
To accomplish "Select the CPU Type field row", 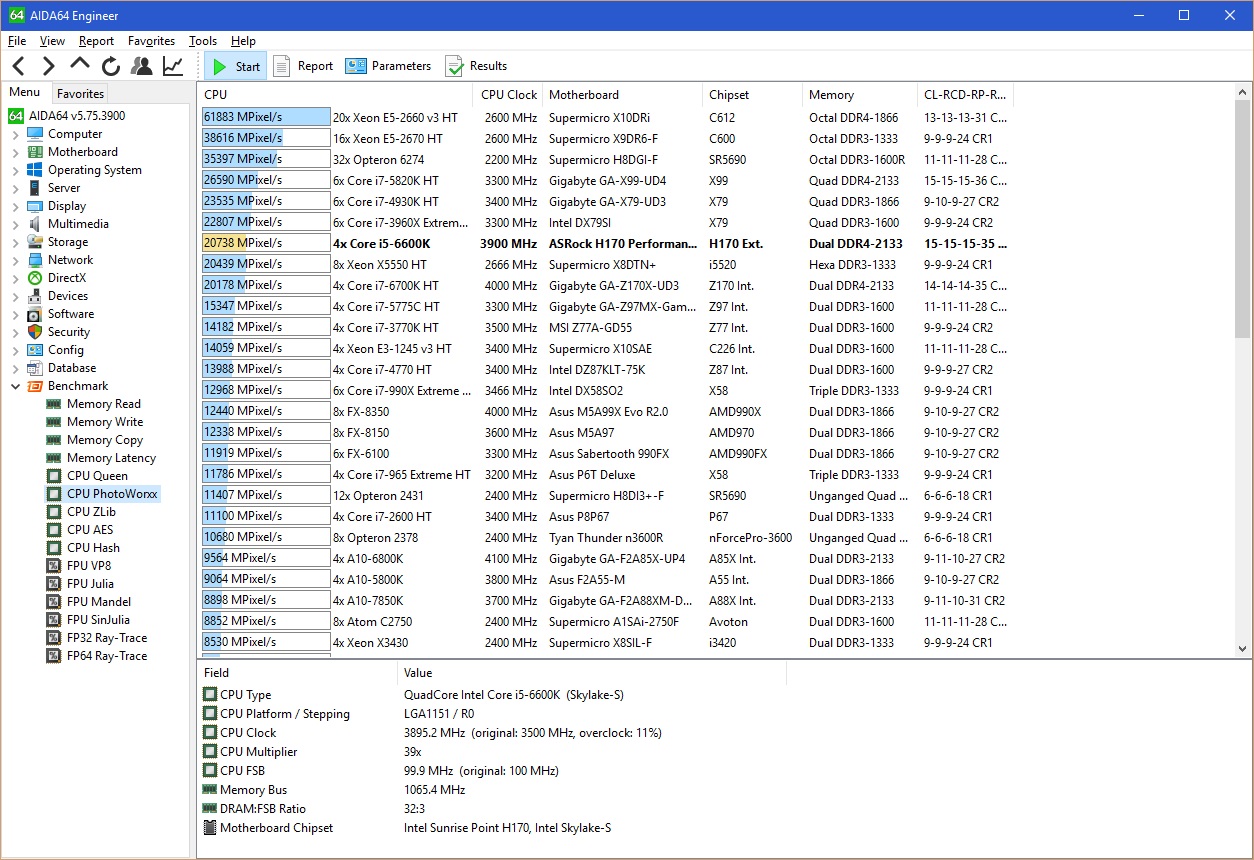I will (492, 695).
